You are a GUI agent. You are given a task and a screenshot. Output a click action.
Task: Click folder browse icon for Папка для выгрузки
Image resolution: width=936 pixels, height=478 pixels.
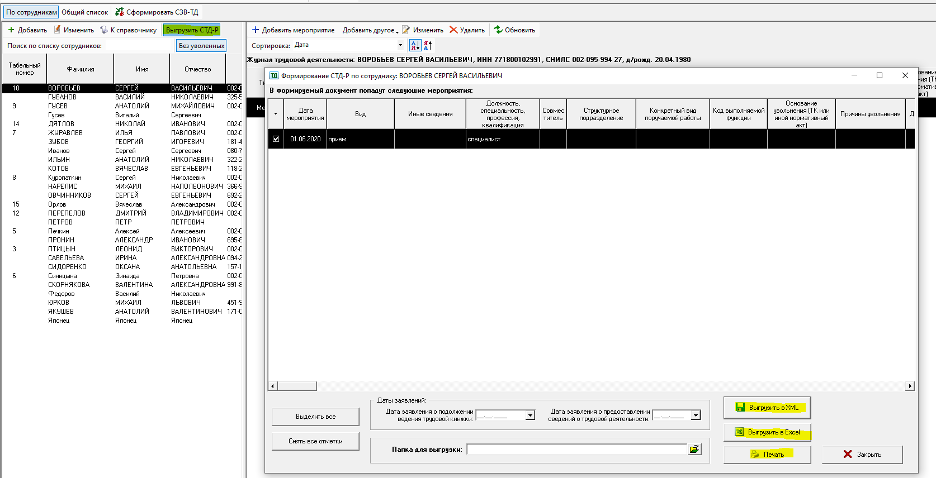click(695, 450)
